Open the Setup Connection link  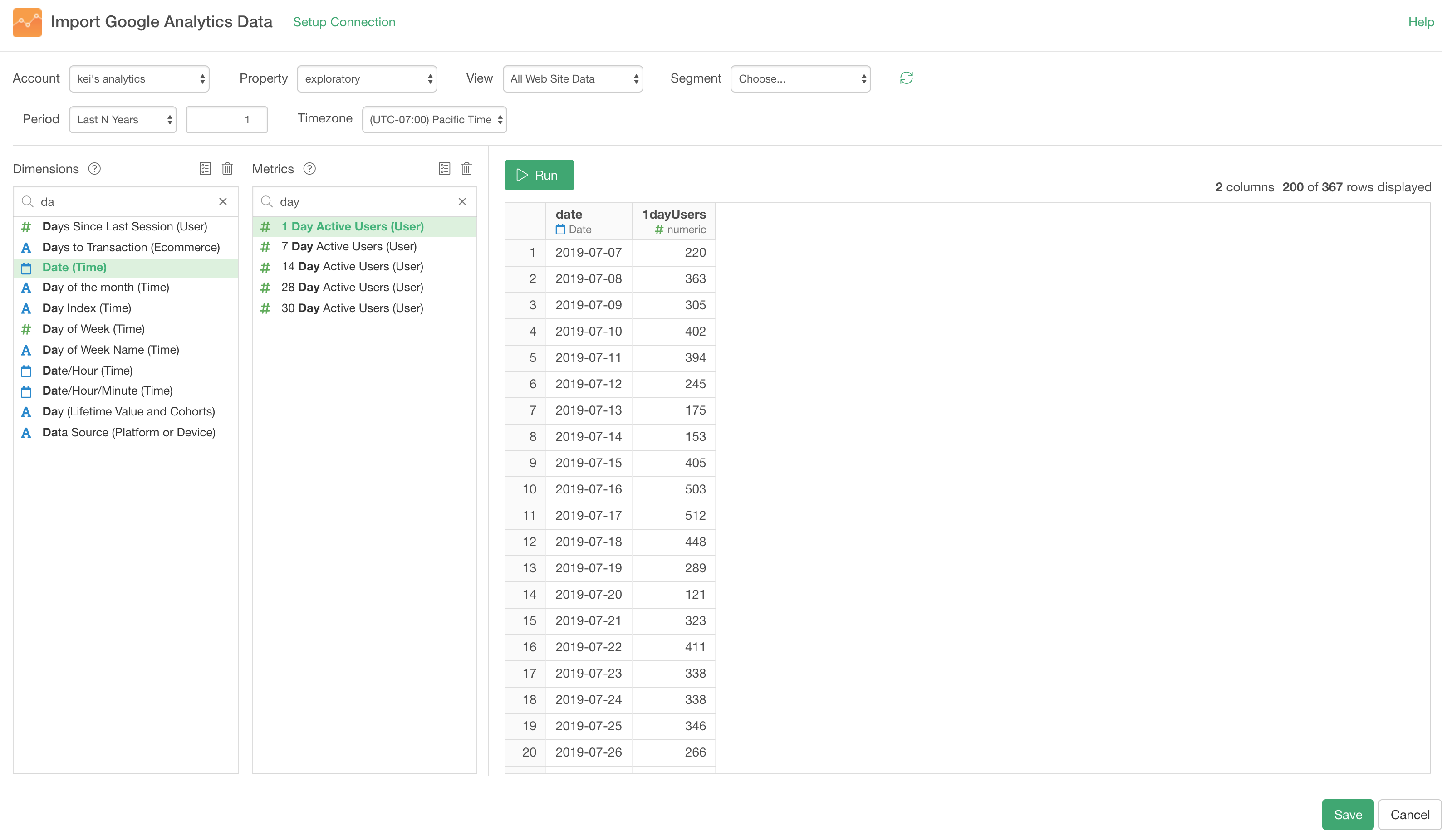pos(344,22)
